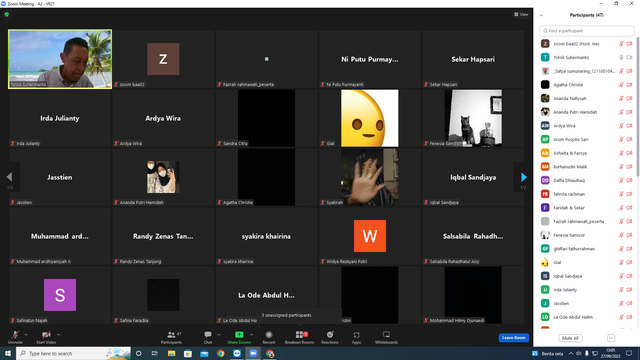Open Google Chrome from the taskbar
The height and width of the screenshot is (360, 640).
pos(220,353)
